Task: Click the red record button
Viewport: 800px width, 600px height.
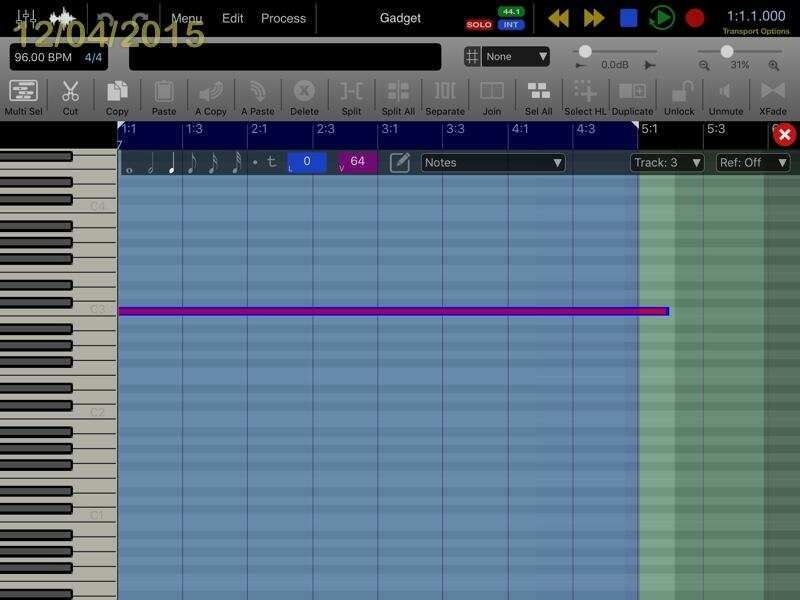Action: [694, 18]
